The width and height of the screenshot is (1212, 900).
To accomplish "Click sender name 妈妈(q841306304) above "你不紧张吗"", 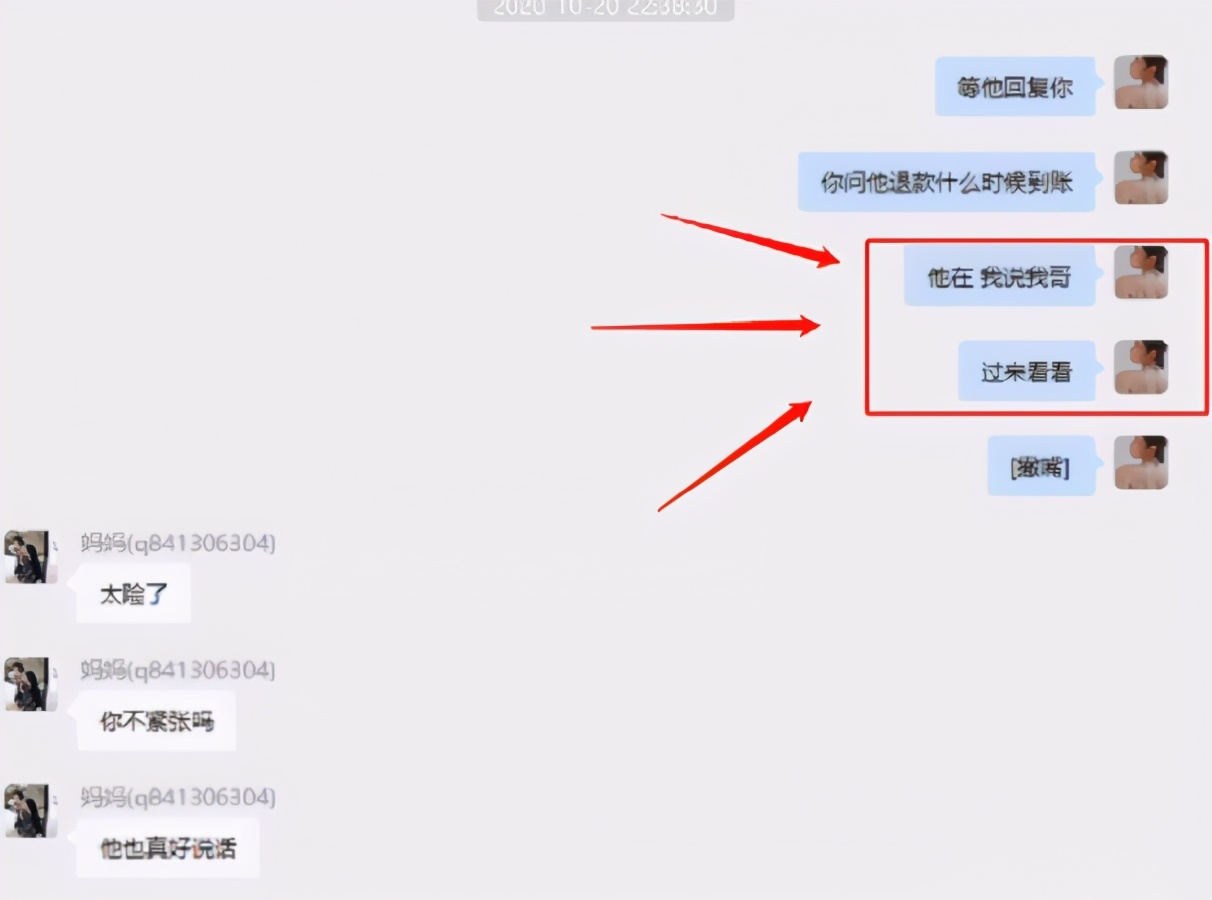I will coord(178,670).
